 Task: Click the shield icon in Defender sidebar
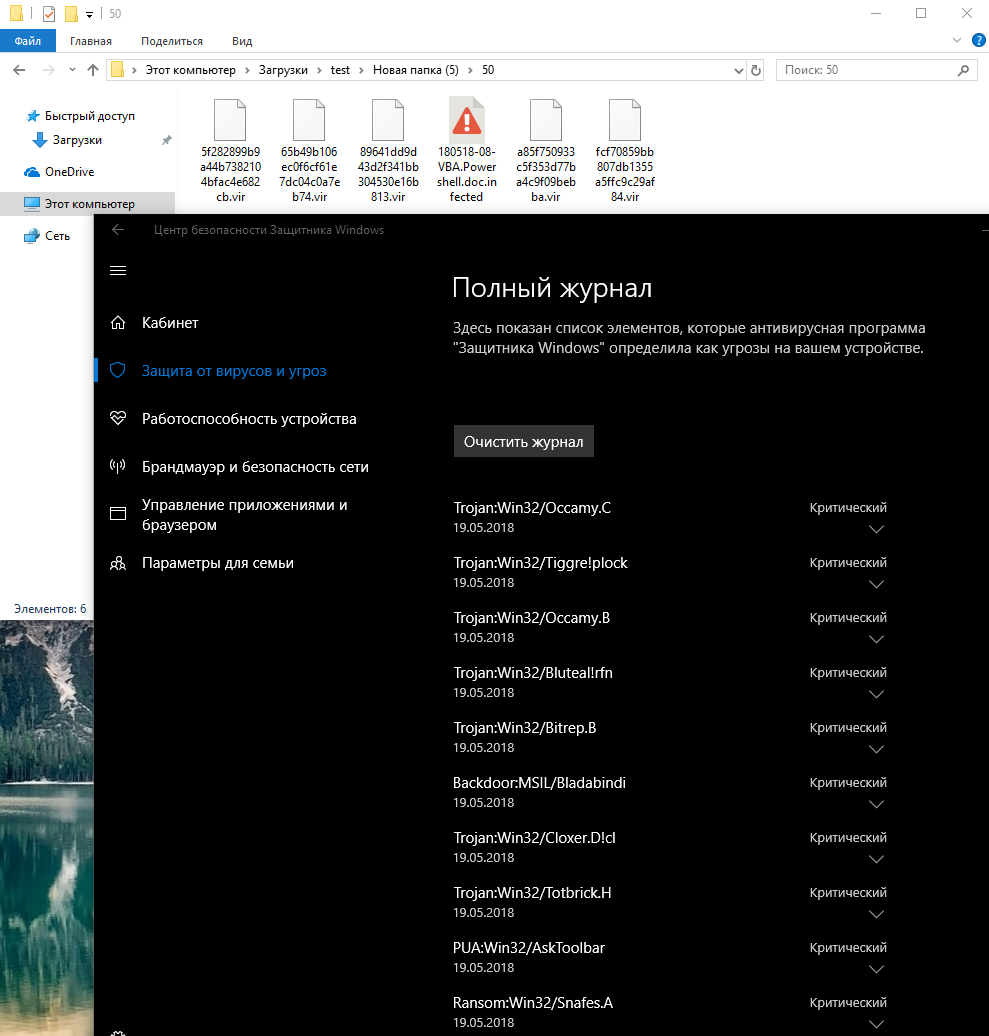click(118, 370)
